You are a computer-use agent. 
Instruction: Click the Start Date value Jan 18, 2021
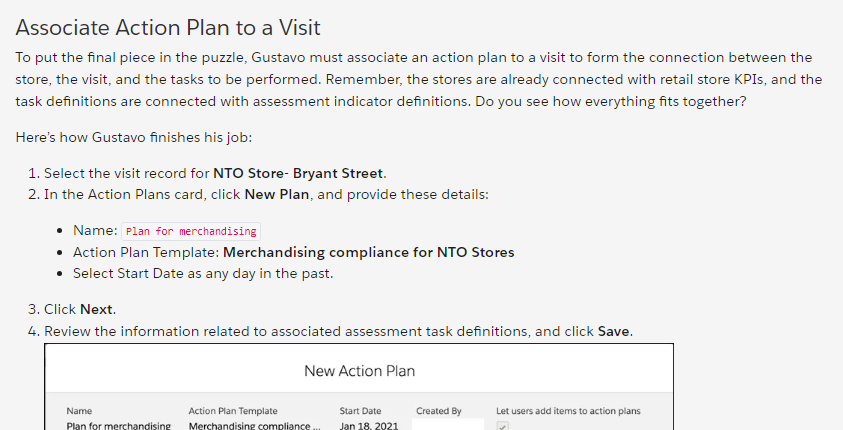click(369, 426)
